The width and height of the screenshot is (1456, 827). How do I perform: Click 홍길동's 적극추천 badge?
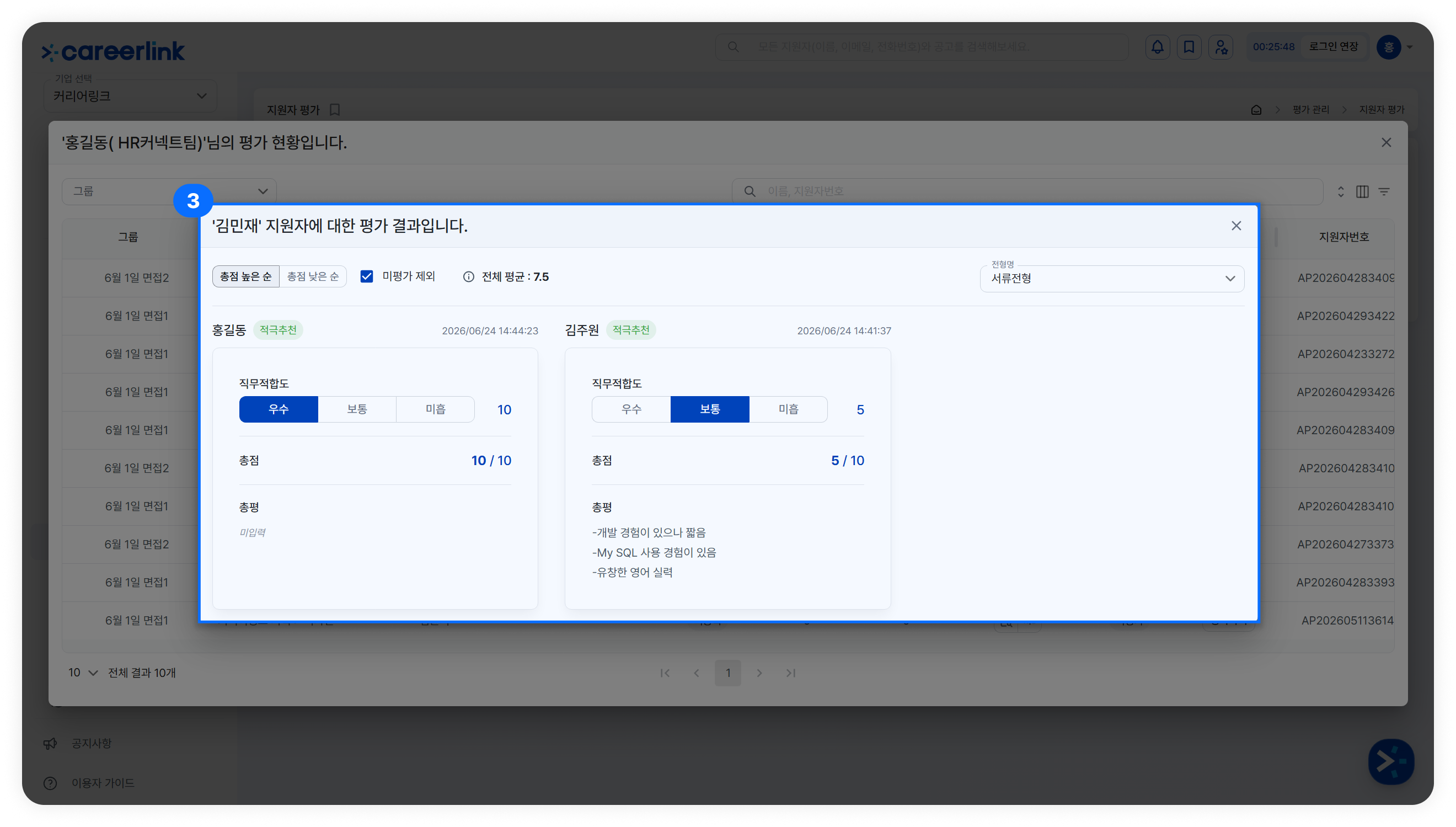pos(278,330)
